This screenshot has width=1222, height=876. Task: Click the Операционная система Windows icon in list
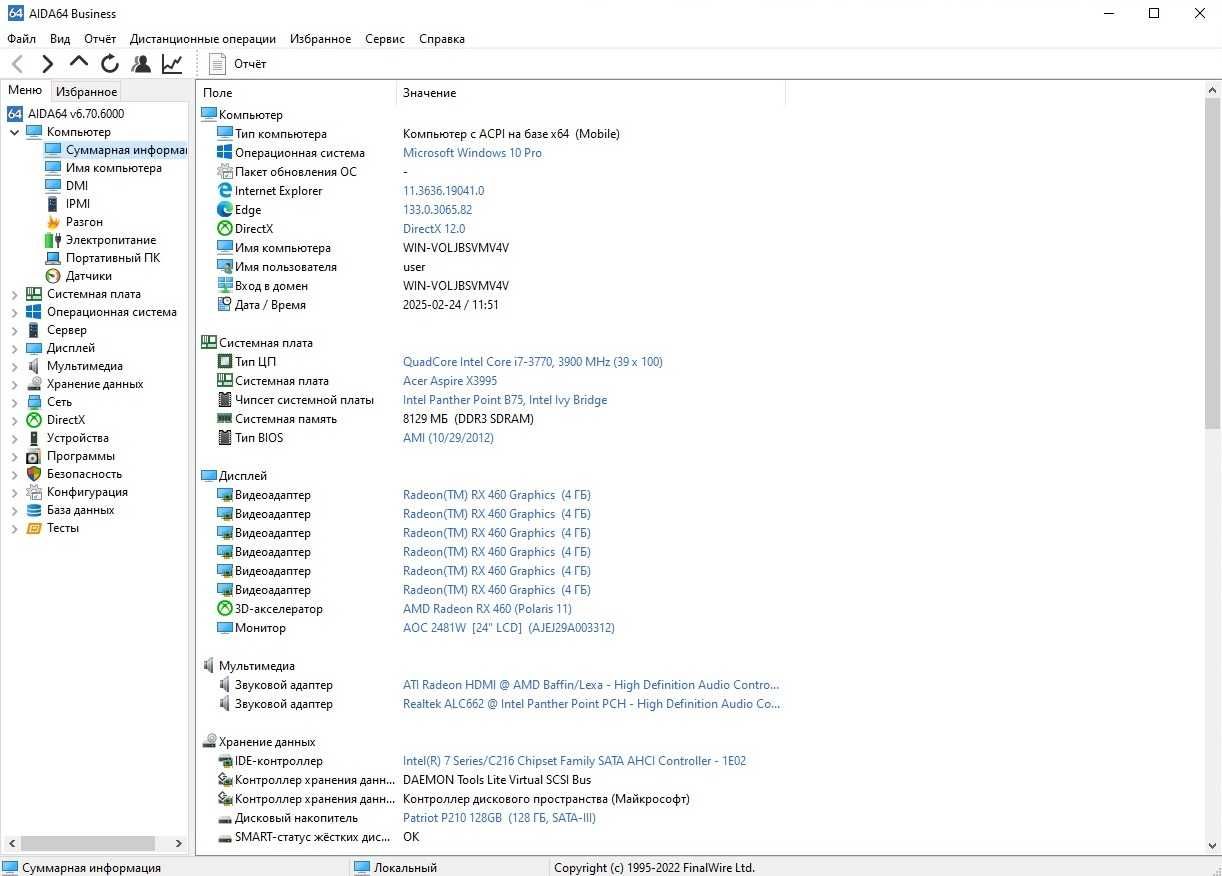[225, 153]
